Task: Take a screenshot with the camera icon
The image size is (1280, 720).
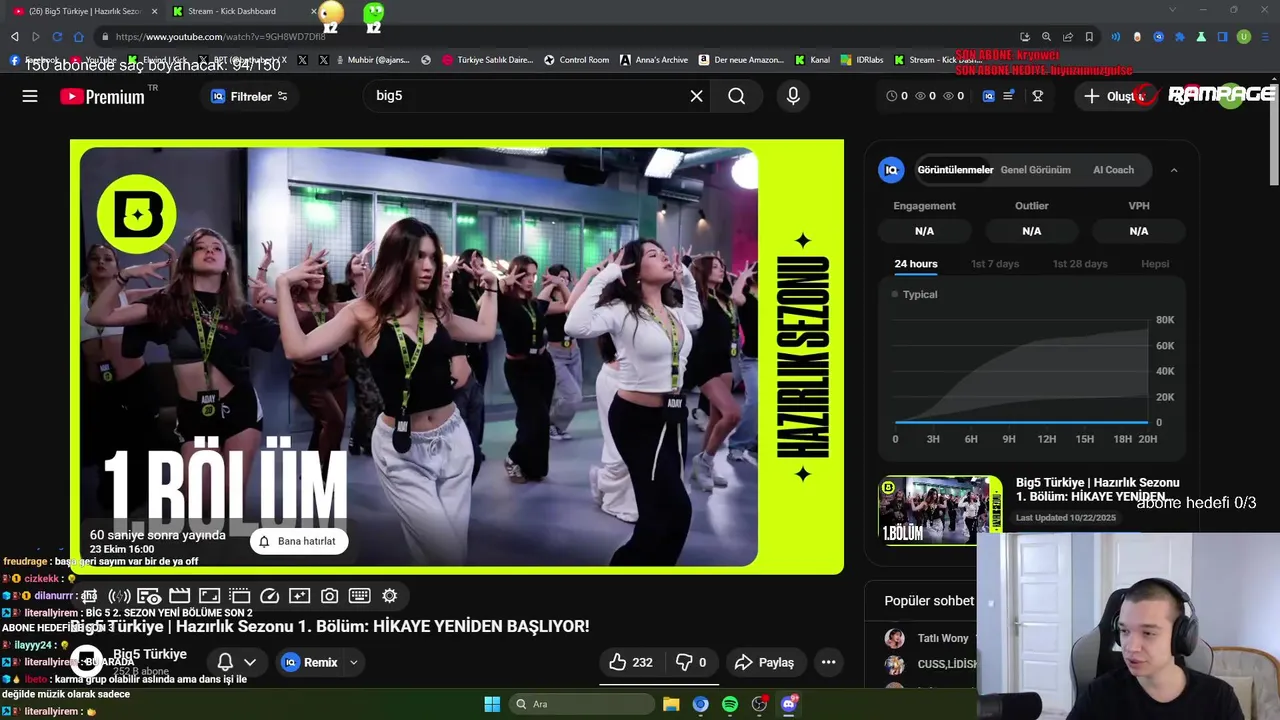Action: (x=329, y=596)
